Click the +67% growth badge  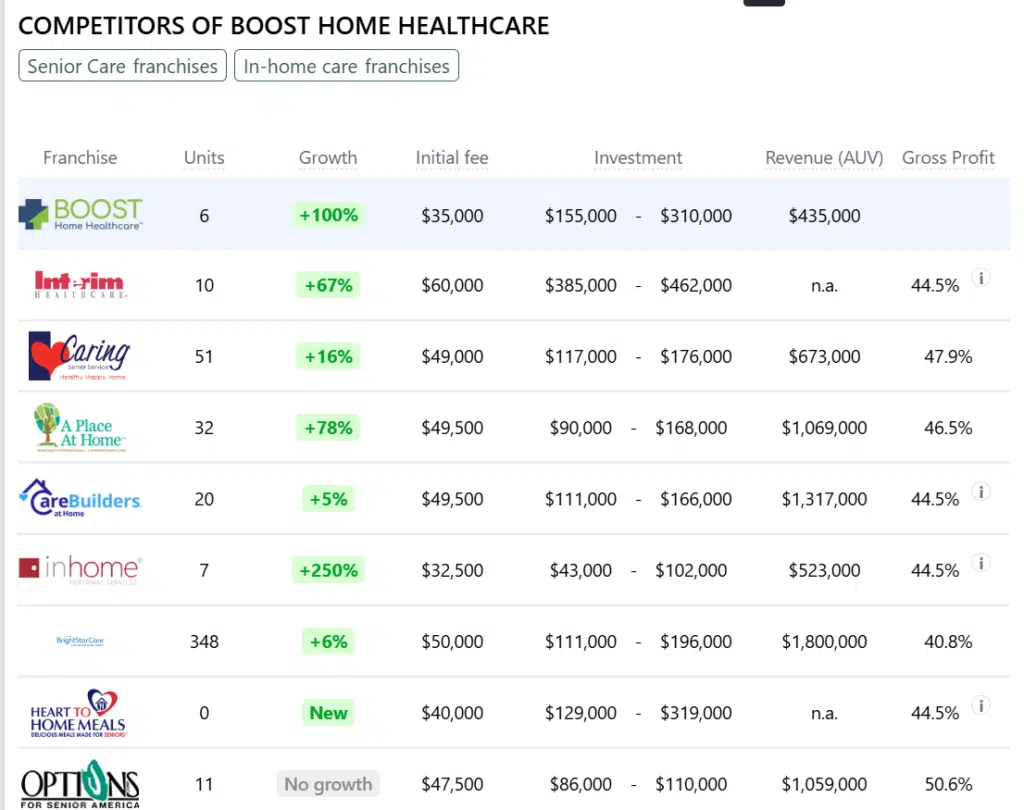(328, 285)
